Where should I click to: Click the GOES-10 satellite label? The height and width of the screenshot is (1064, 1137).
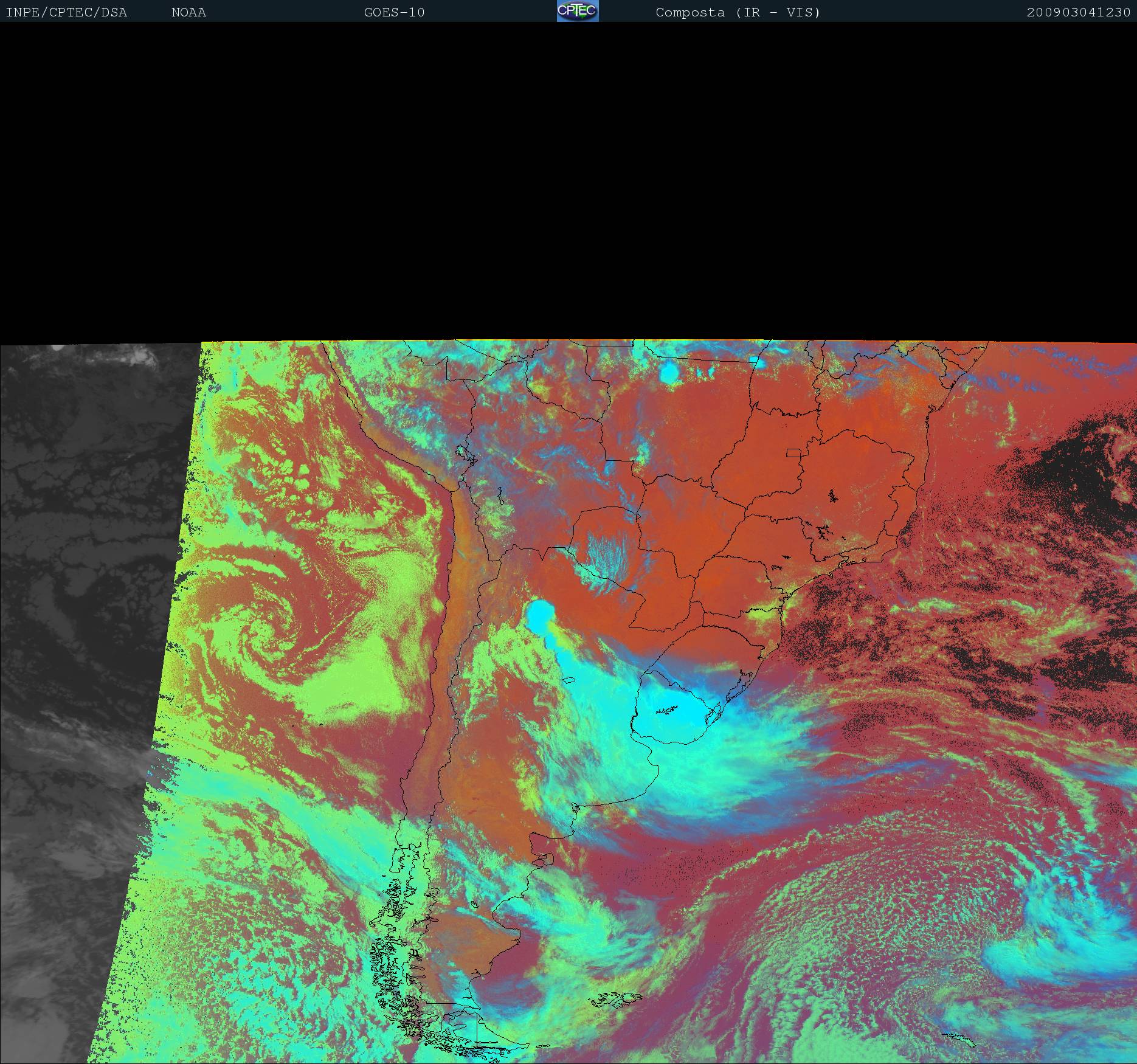point(394,13)
